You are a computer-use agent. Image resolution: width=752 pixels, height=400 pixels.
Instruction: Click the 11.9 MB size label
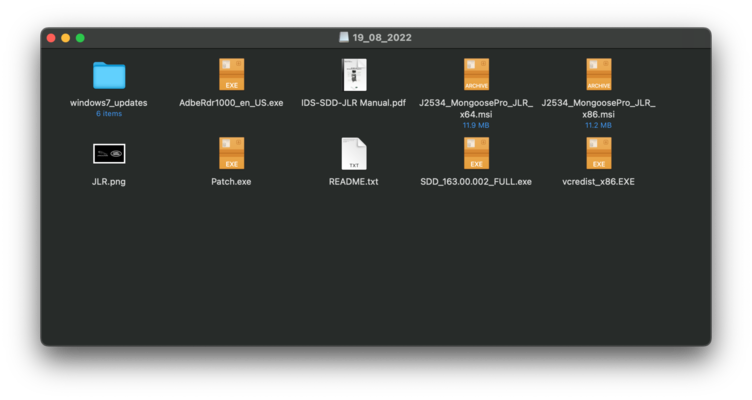coord(476,125)
